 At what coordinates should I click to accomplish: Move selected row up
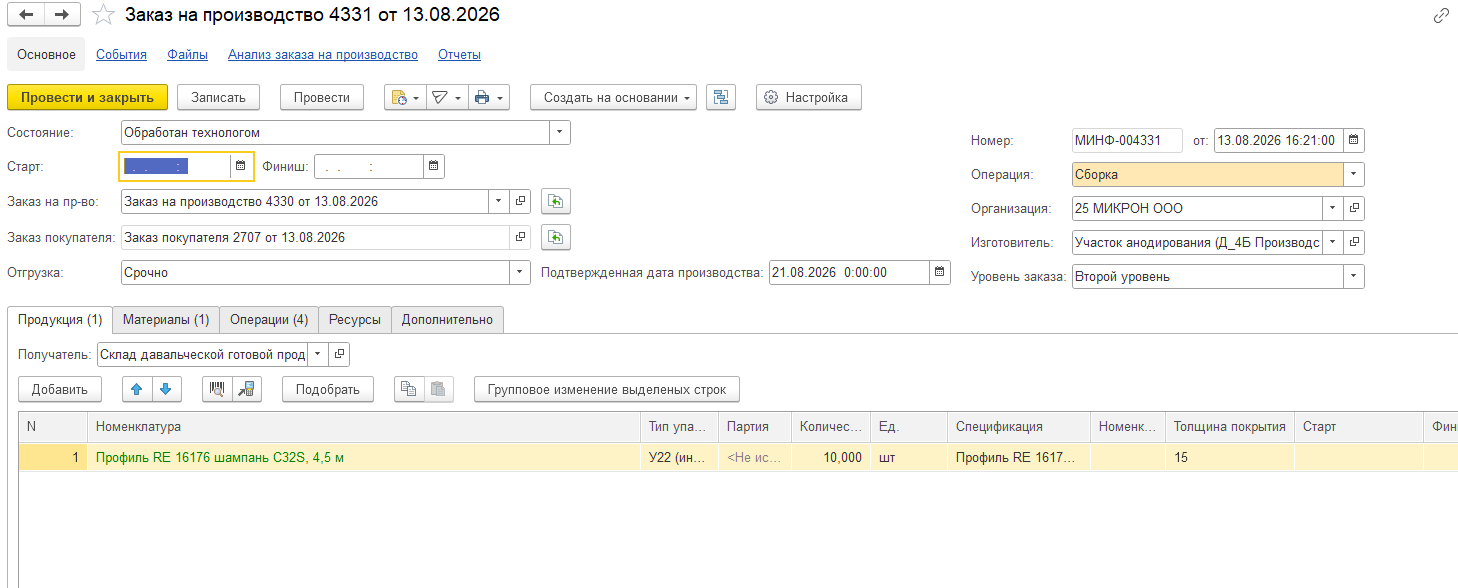click(137, 389)
